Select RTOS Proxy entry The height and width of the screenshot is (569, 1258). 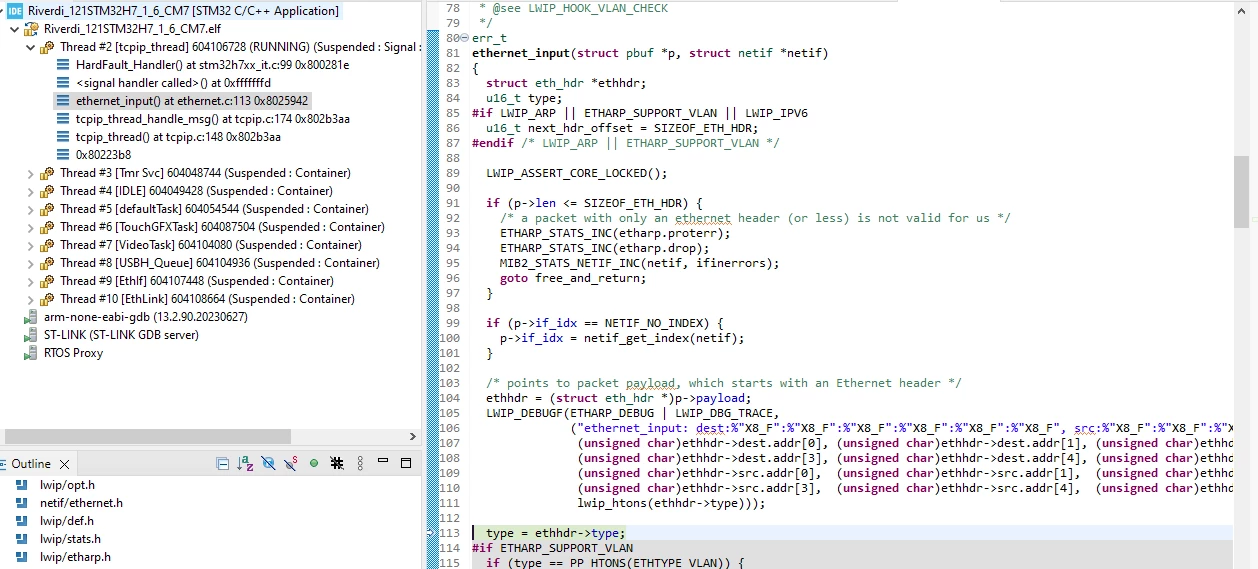(73, 353)
